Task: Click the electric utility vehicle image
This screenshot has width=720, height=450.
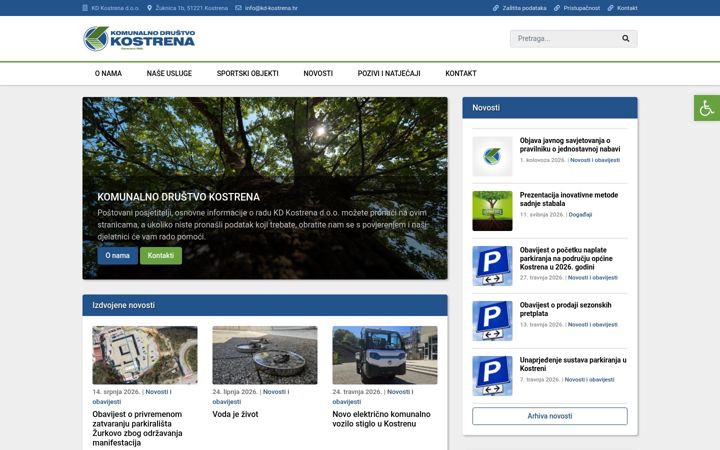Action: (385, 355)
